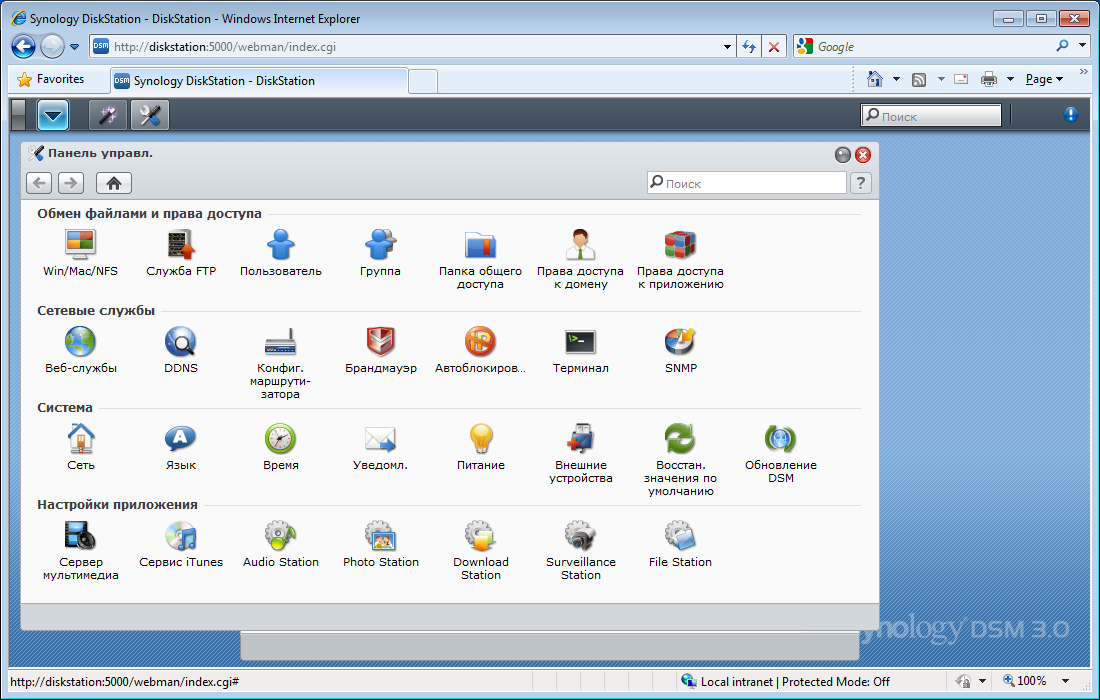
Task: Return to Control Panel home
Action: 114,183
